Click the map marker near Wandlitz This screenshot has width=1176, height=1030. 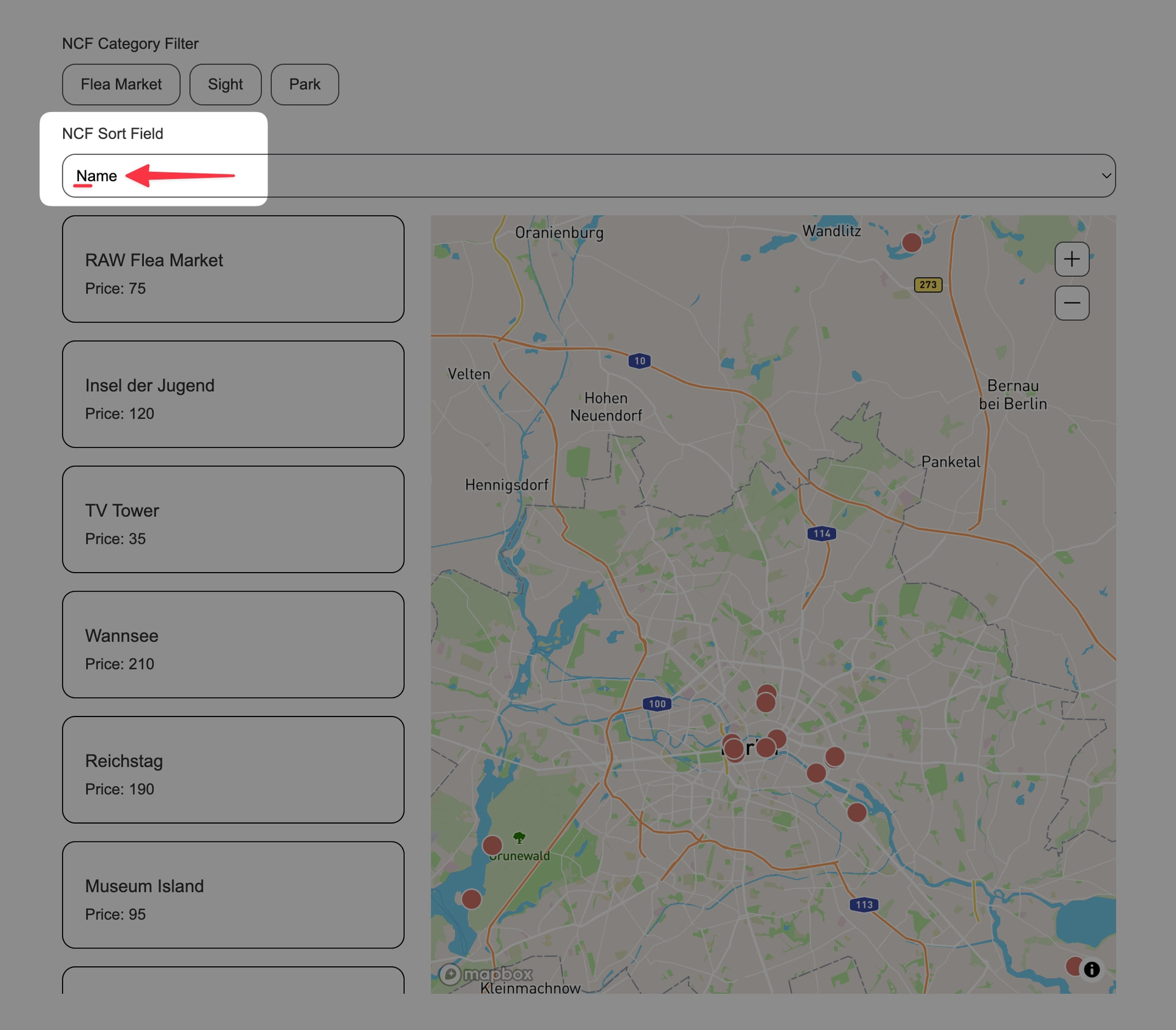[911, 242]
